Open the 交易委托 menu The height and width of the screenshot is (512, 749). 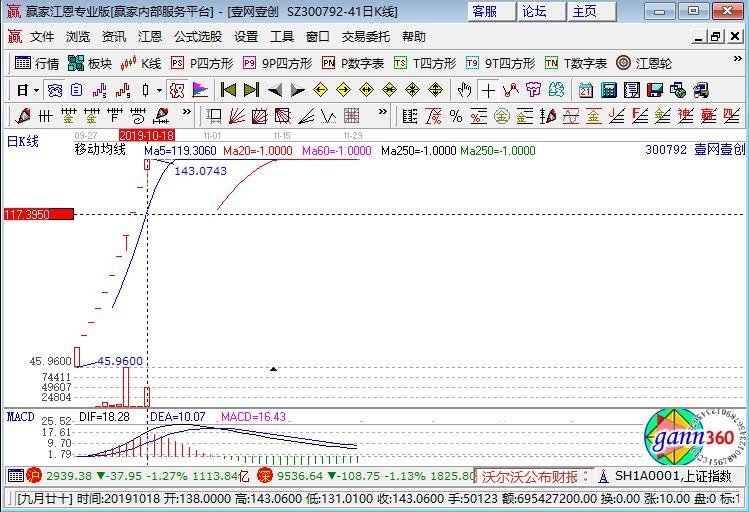click(x=366, y=36)
